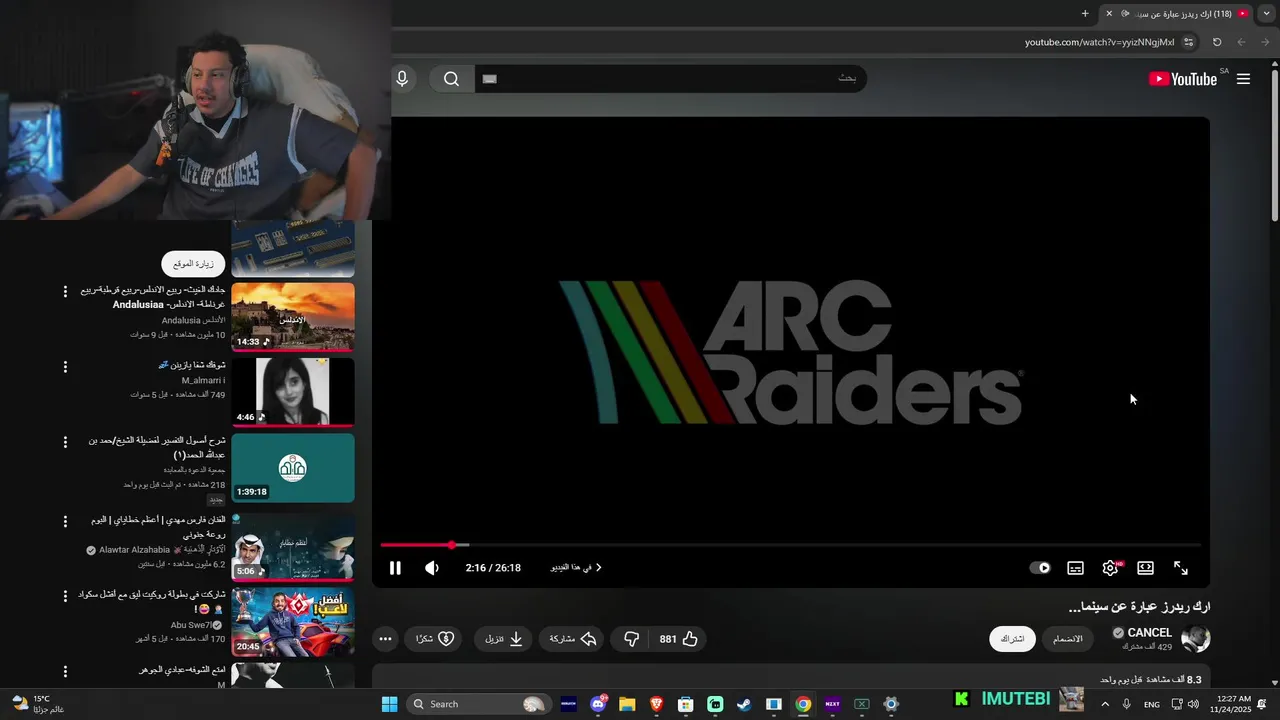The height and width of the screenshot is (720, 1280).
Task: Toggle the autoplay switch in the player
Action: (x=1040, y=568)
